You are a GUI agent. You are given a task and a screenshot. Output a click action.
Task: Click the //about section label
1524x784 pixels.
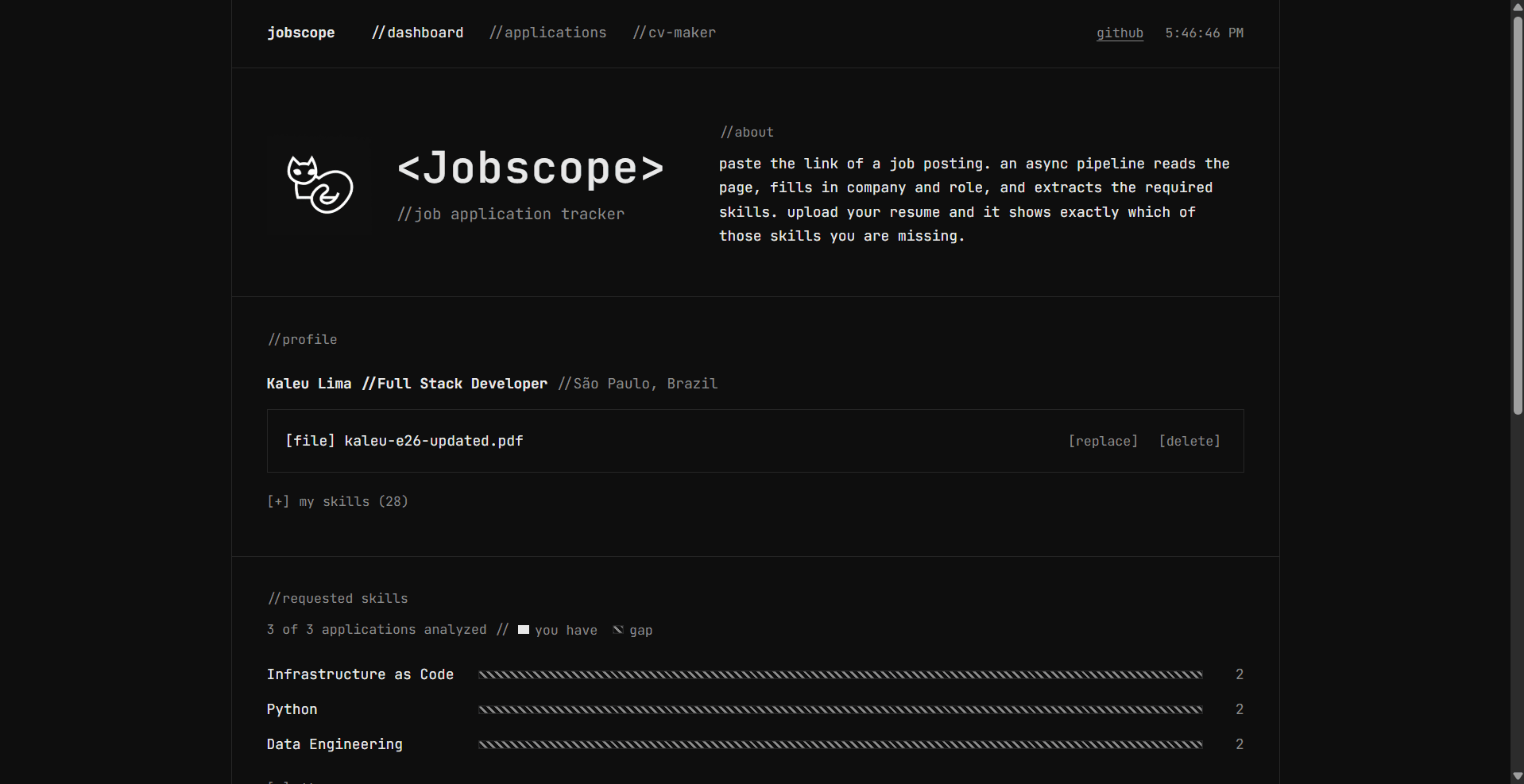click(x=747, y=132)
